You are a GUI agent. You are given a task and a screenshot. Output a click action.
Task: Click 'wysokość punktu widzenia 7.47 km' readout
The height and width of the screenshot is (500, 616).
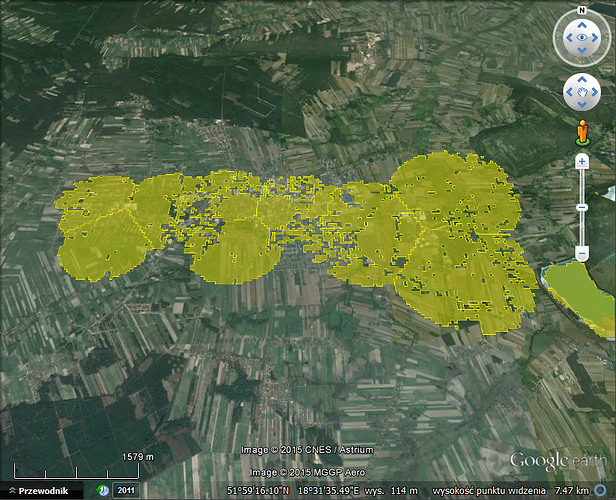[510, 491]
